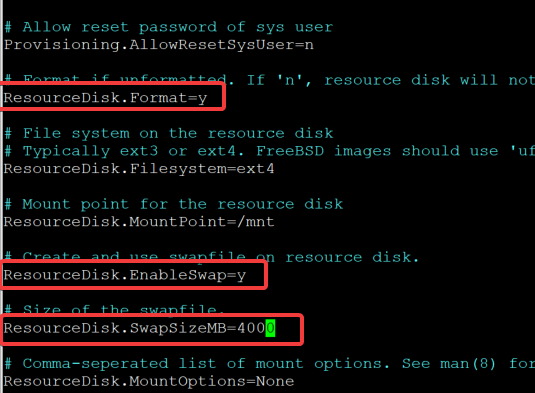
Task: Click the 'File system on the resource disk' comment
Action: (x=169, y=133)
